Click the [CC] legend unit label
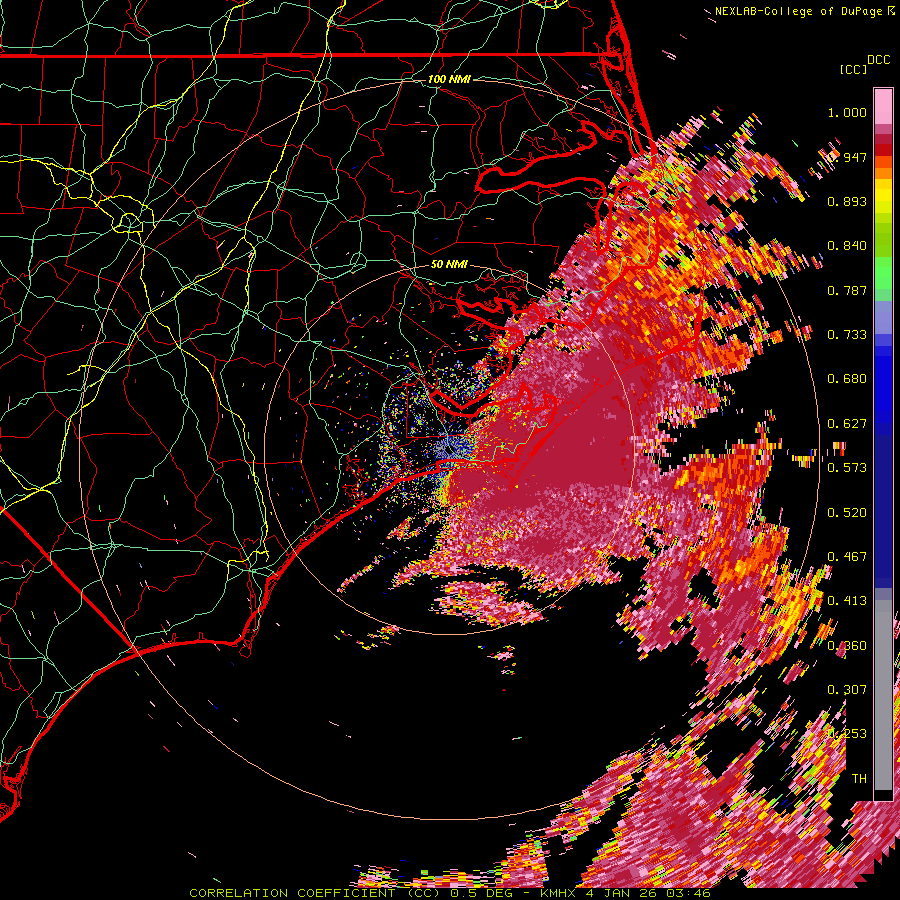 [852, 69]
